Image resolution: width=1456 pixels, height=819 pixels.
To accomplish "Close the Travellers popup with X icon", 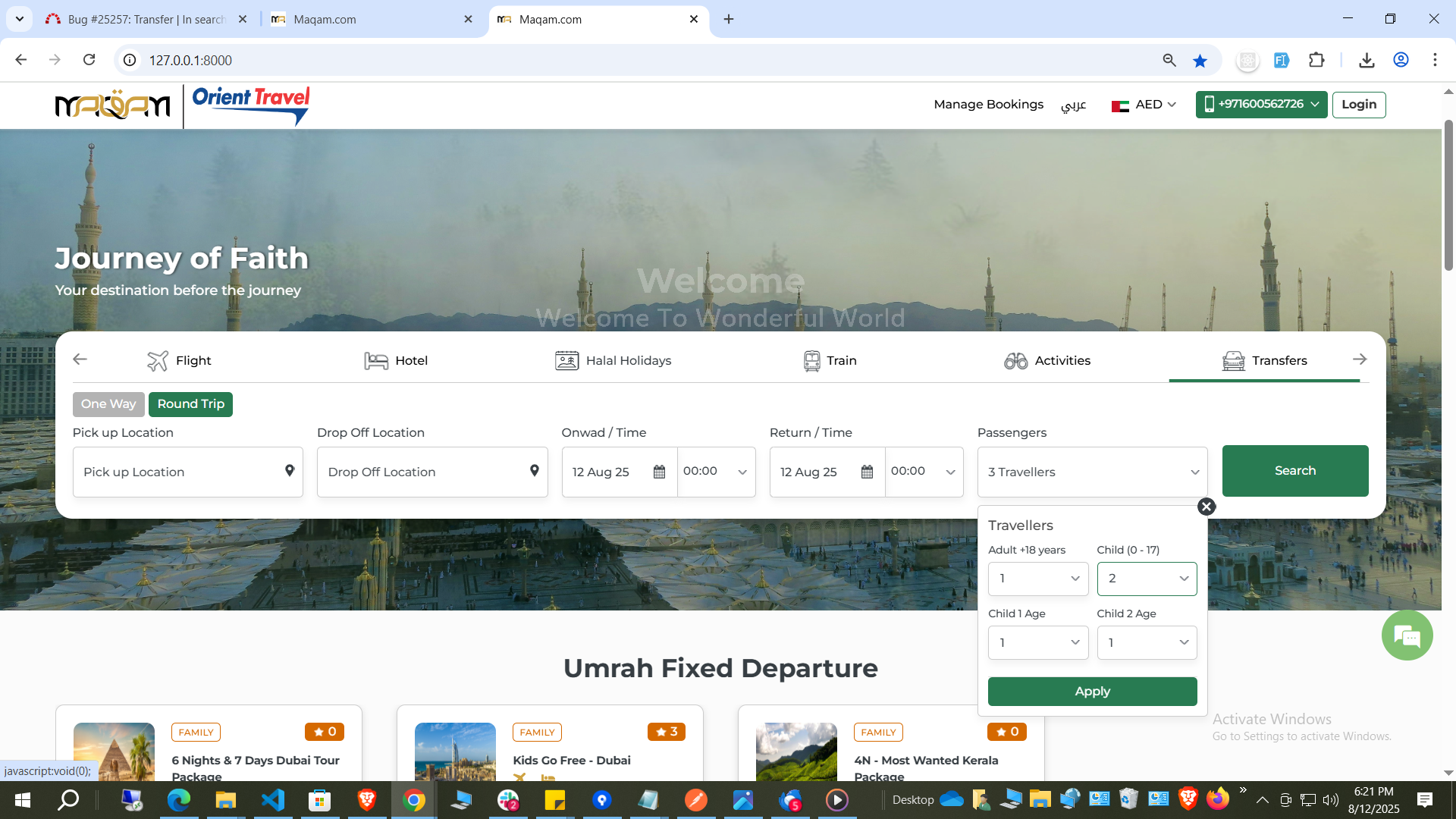I will pos(1206,507).
